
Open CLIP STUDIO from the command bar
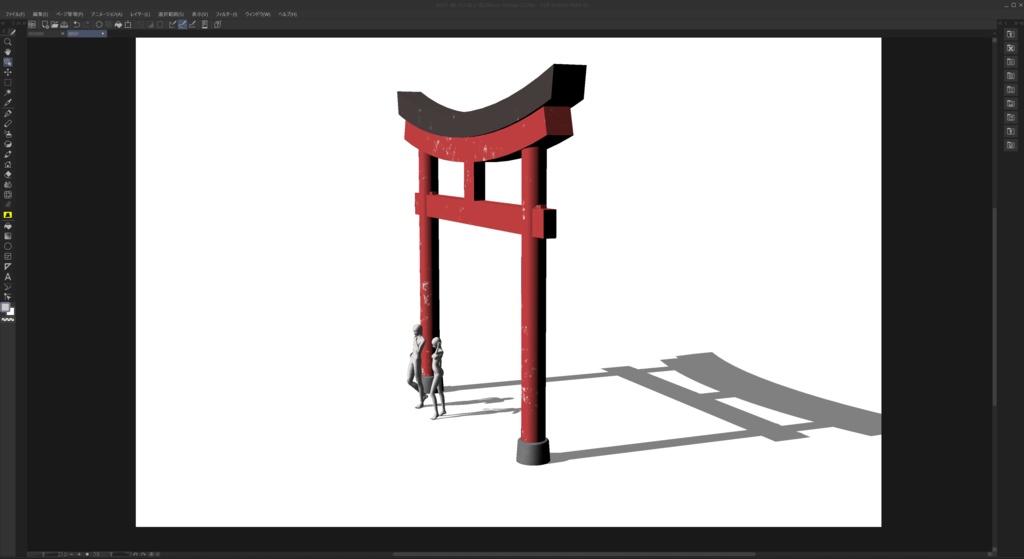click(32, 25)
